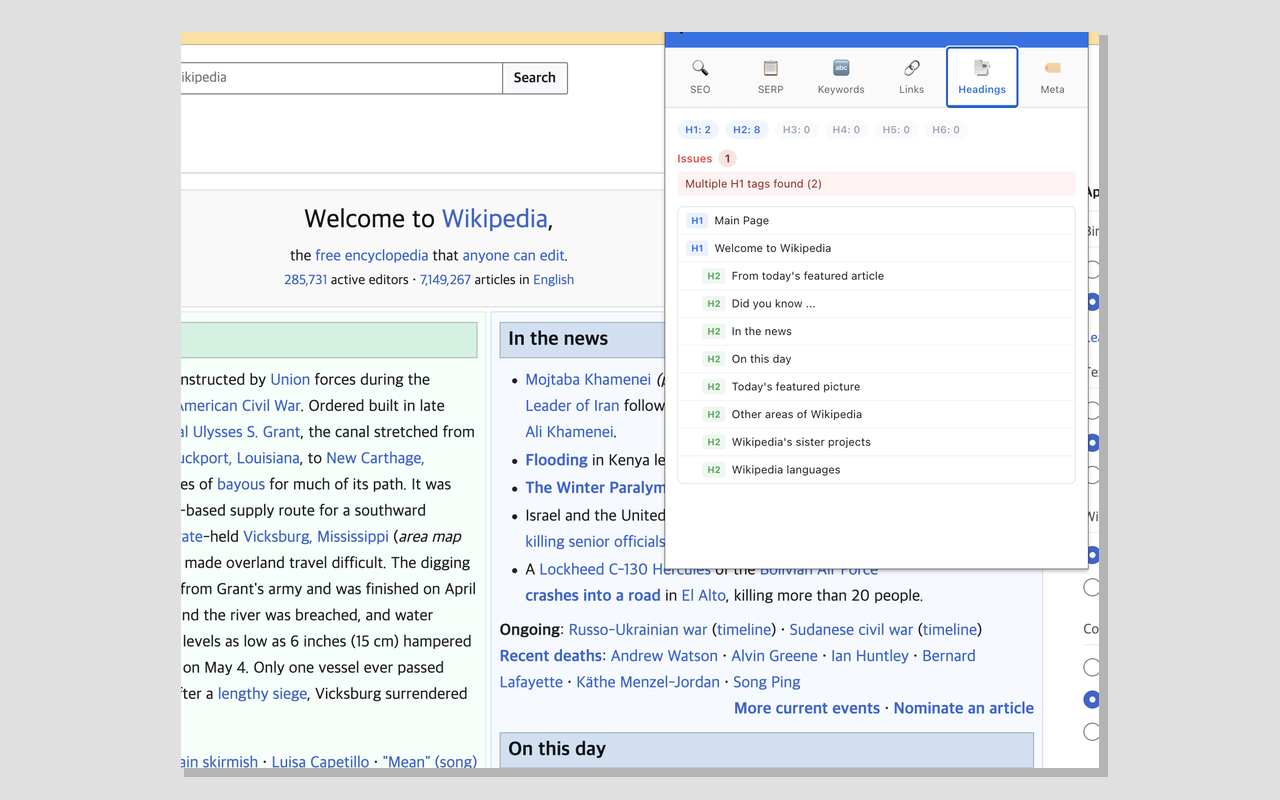Viewport: 1280px width, 800px height.
Task: Click the 285,731 active editors link
Action: [x=305, y=280]
